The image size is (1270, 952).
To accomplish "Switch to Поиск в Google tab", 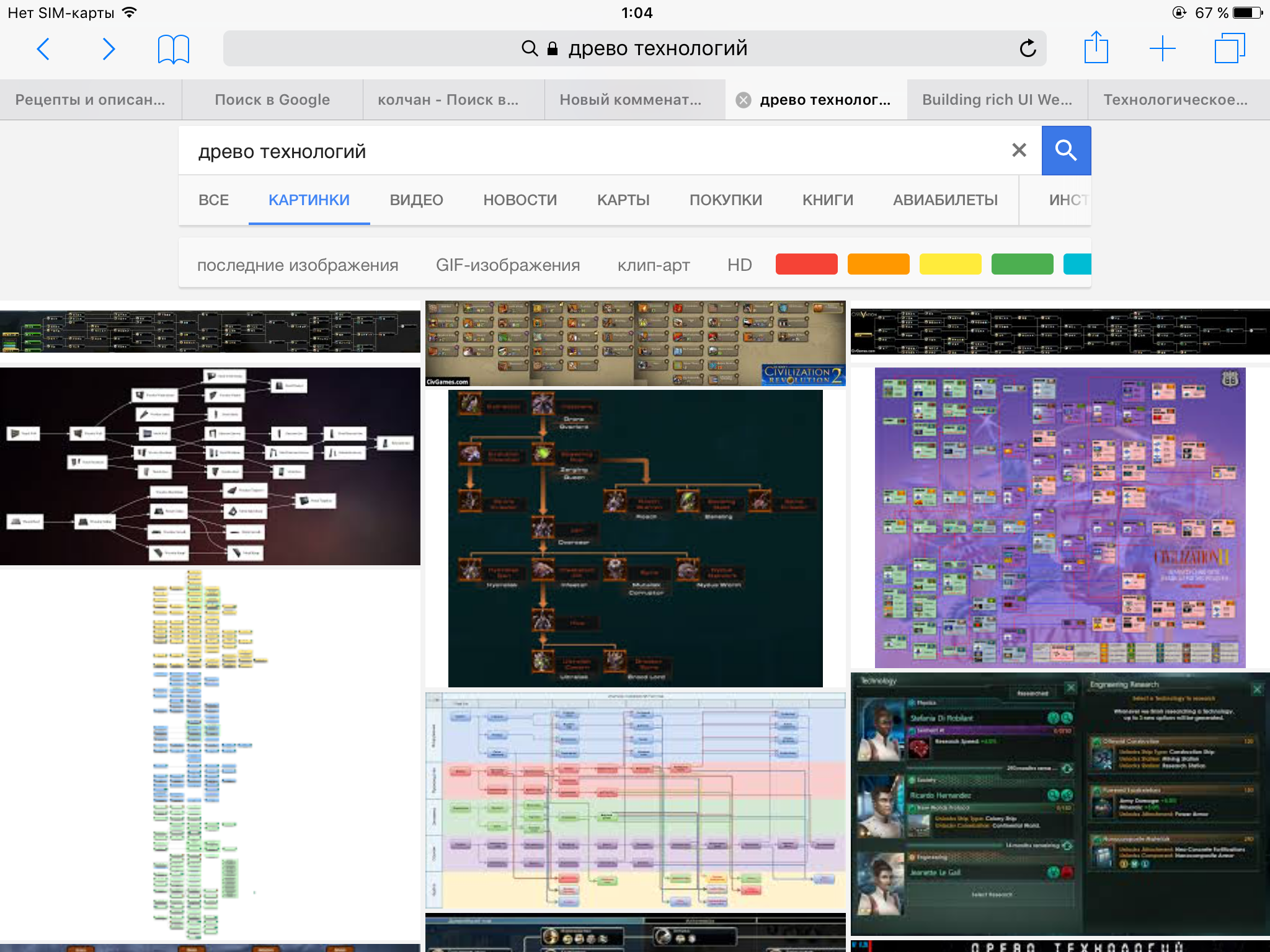I will (x=272, y=100).
